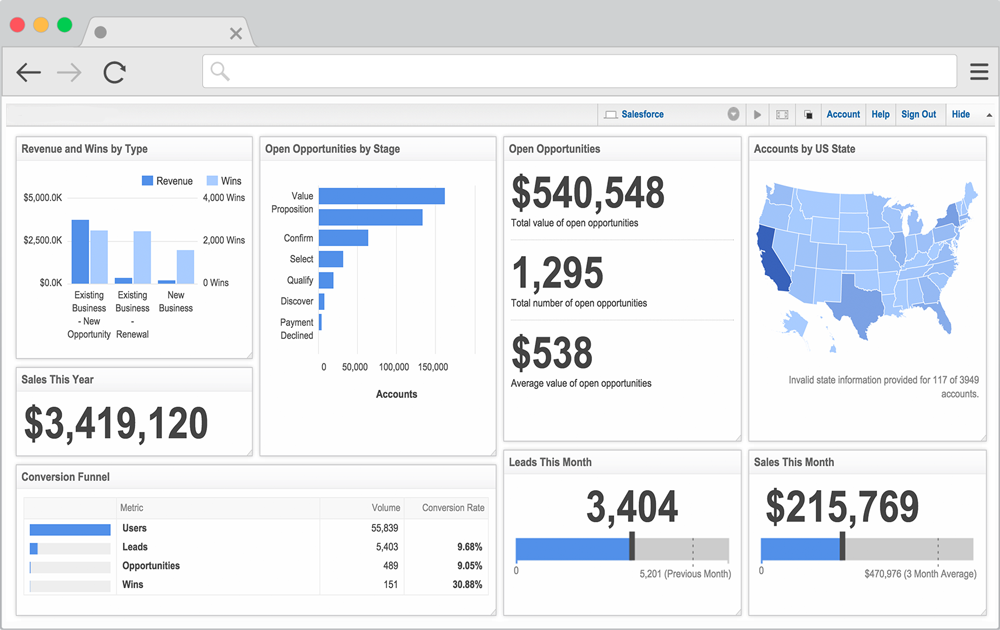Click the Florida state on the map
The image size is (1000, 630).
pos(940,316)
